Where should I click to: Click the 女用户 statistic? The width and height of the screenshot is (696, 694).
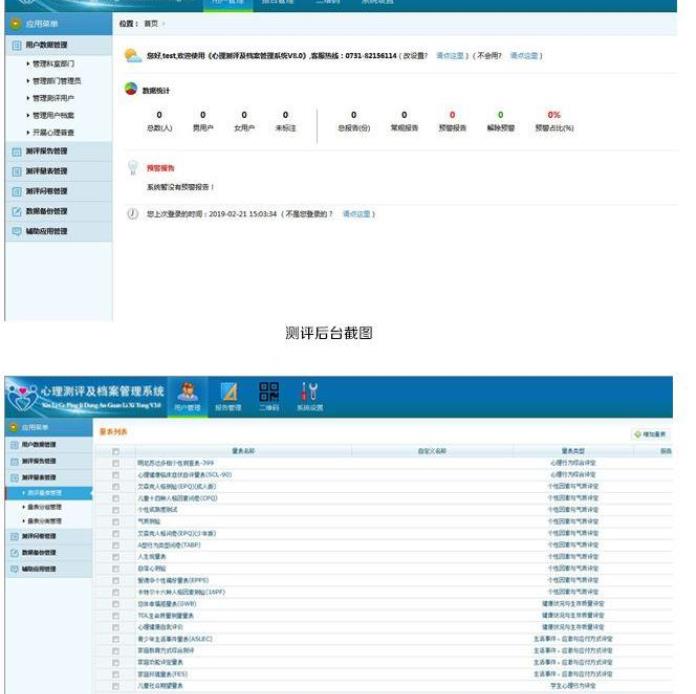point(244,121)
